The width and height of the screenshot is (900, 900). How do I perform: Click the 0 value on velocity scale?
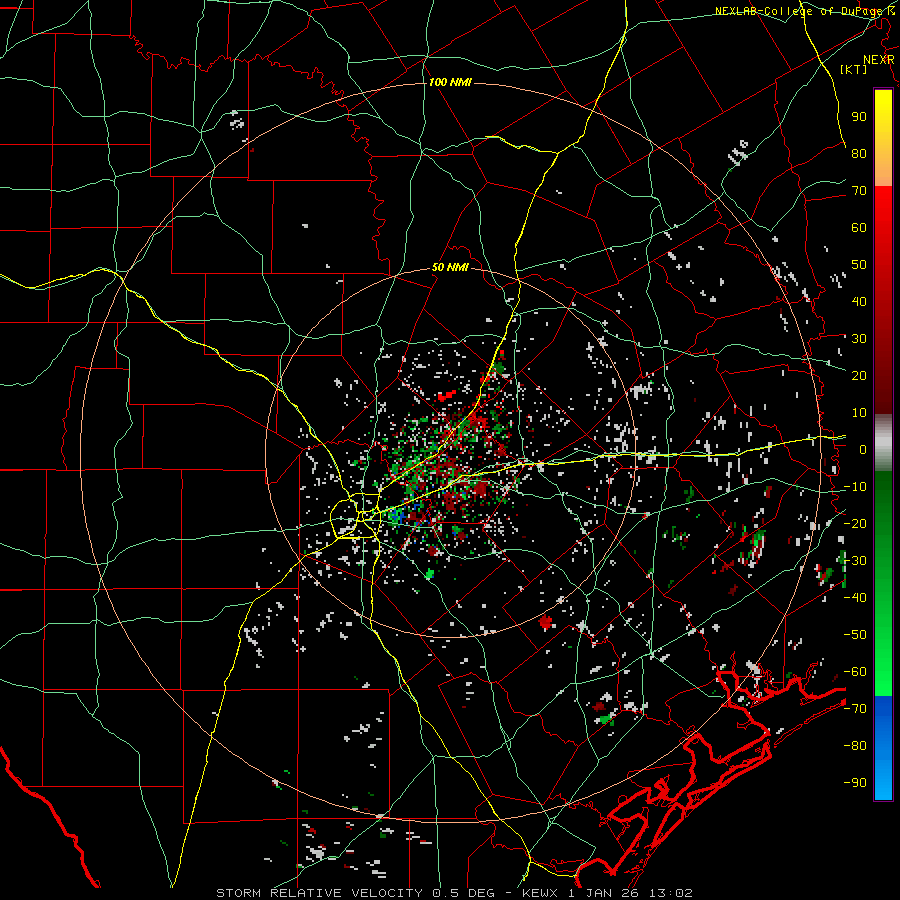pyautogui.click(x=863, y=449)
